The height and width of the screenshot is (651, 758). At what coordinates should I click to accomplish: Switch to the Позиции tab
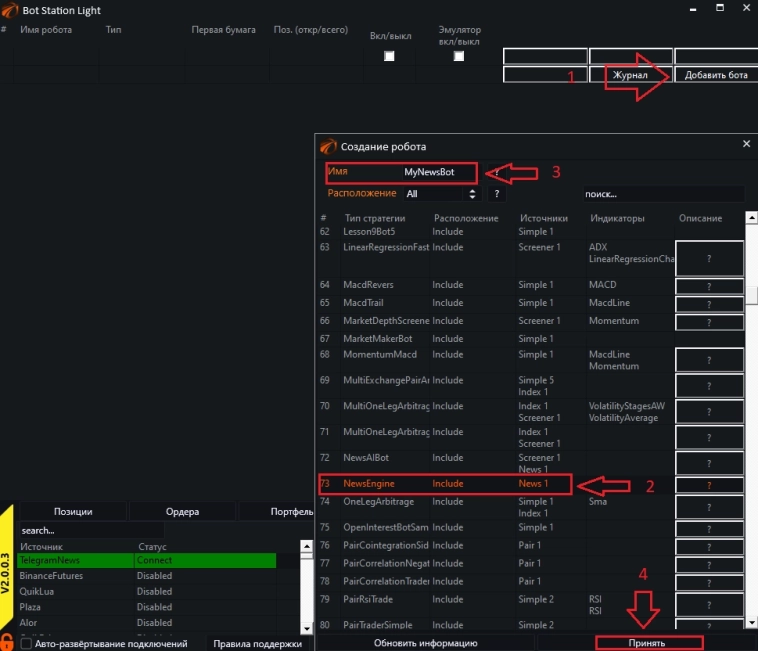73,512
